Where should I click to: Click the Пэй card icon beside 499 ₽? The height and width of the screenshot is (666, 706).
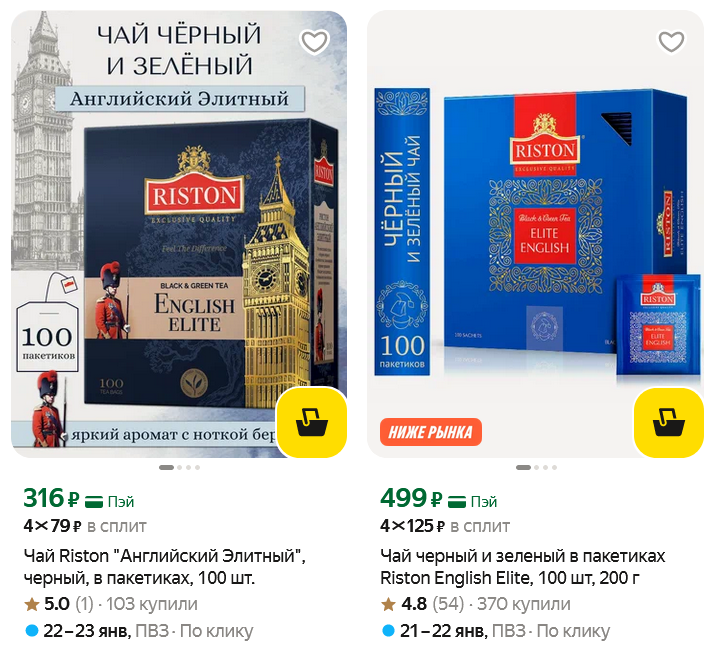pos(457,501)
